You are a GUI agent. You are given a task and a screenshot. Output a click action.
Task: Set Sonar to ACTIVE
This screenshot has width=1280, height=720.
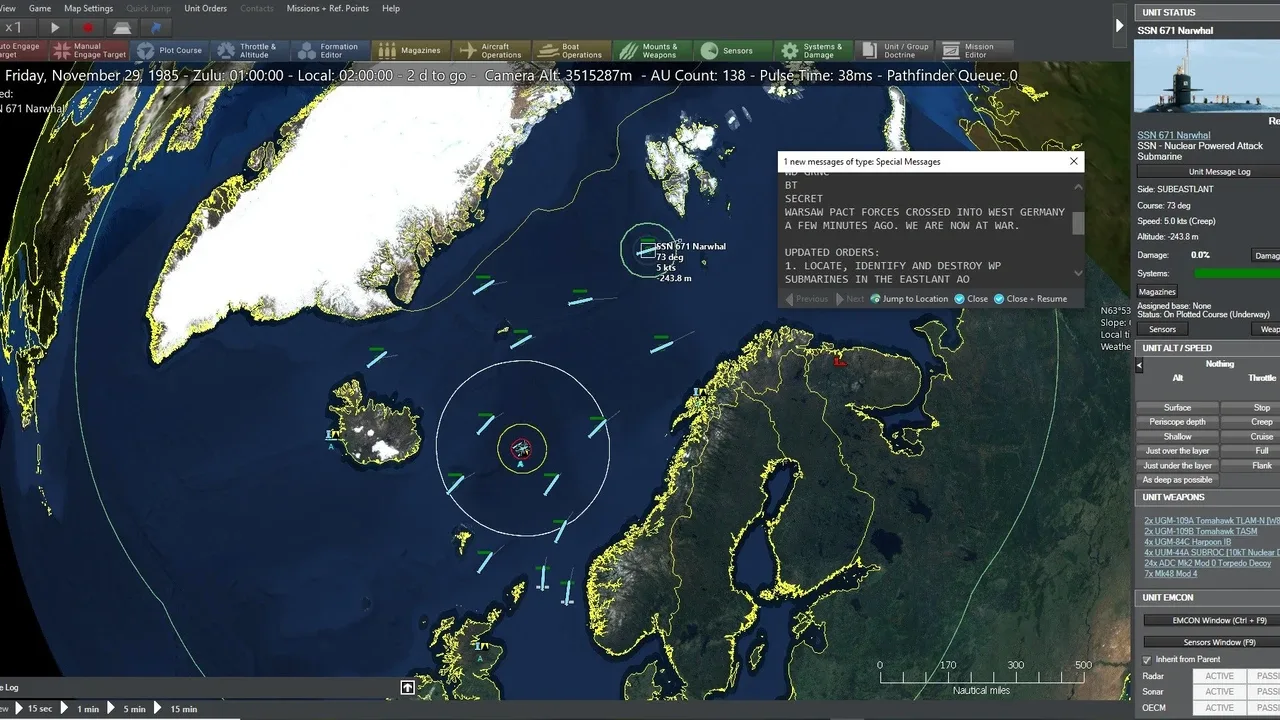pyautogui.click(x=1218, y=691)
